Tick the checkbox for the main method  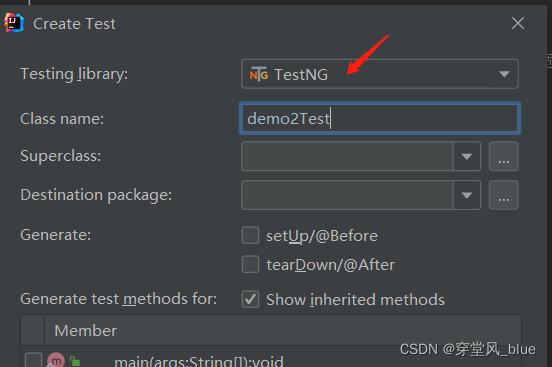coord(33,360)
